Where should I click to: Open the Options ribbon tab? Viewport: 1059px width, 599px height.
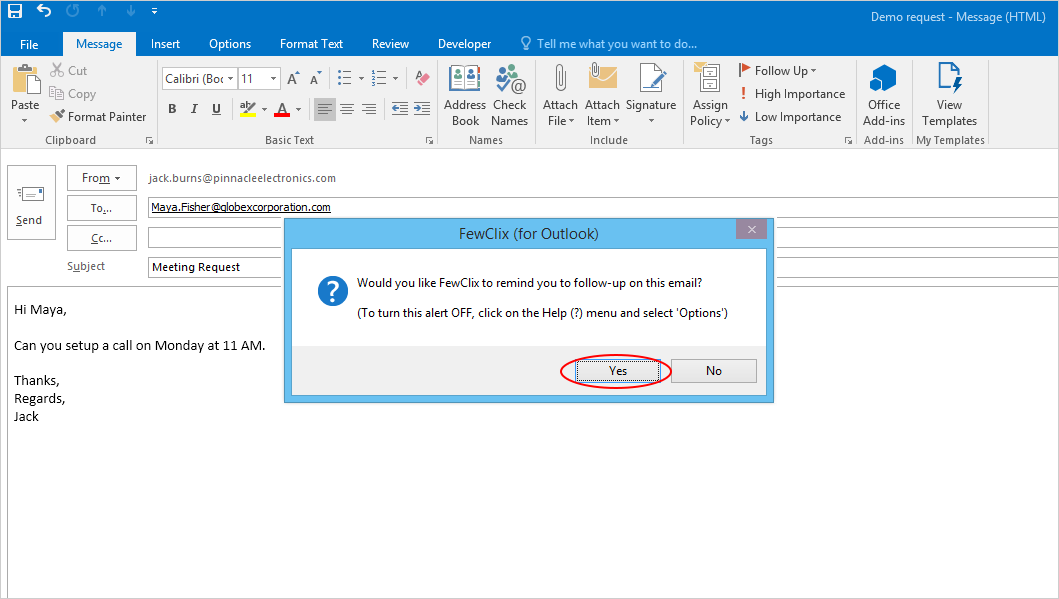point(230,44)
